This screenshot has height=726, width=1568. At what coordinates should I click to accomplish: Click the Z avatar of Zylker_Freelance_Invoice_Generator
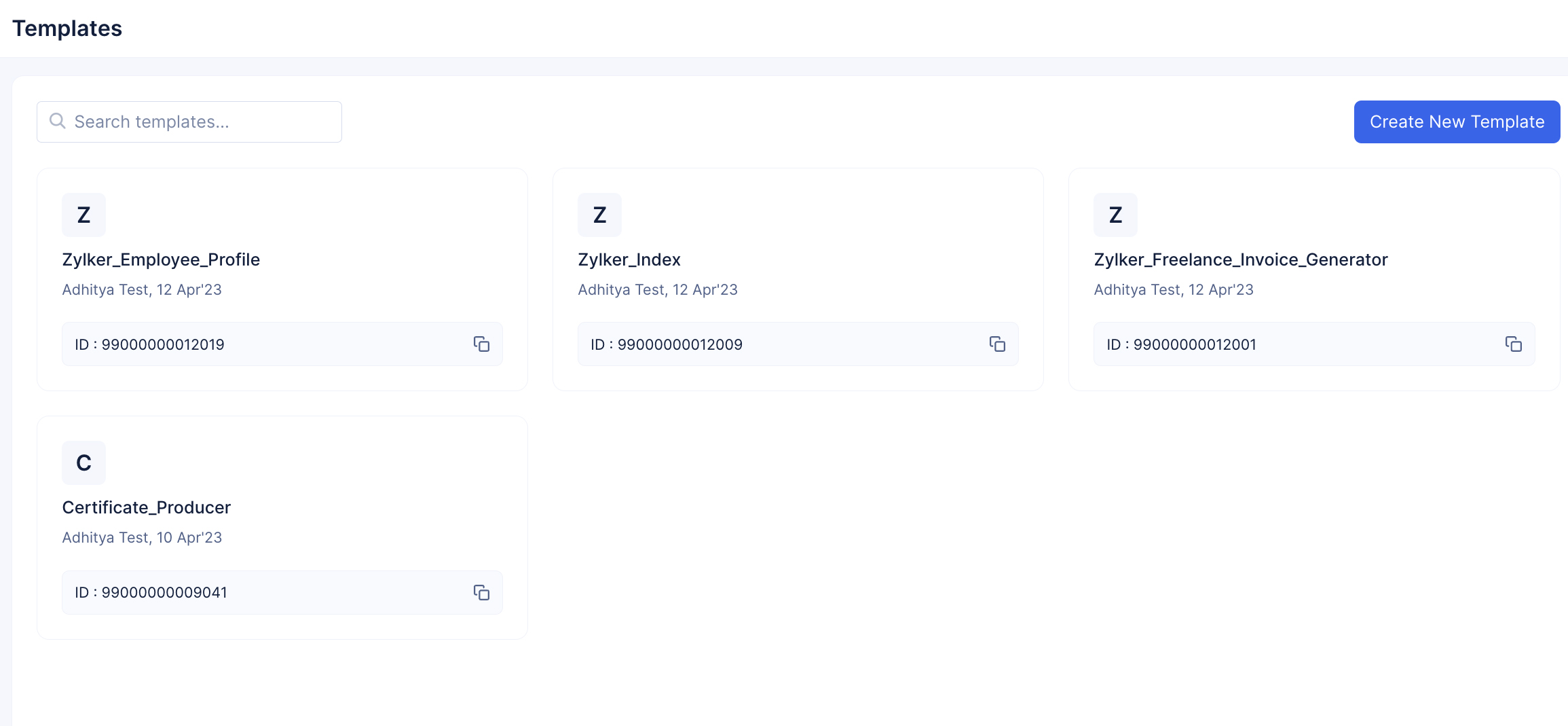(1115, 215)
